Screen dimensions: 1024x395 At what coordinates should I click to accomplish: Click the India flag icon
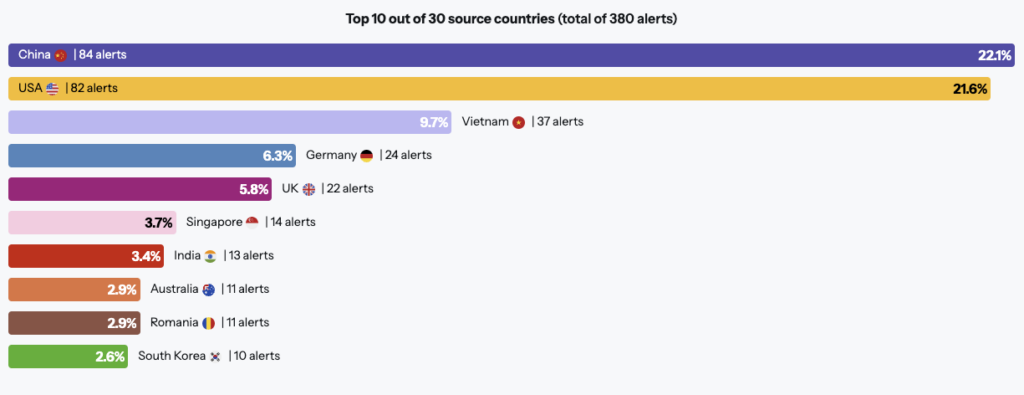[x=210, y=257]
